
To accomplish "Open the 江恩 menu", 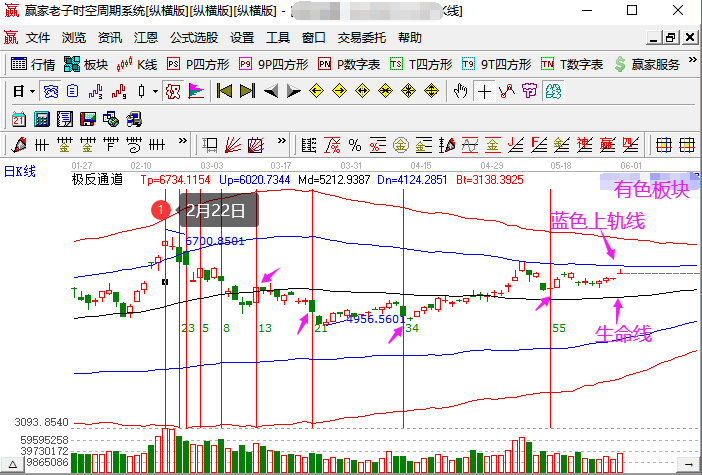I will [x=146, y=38].
